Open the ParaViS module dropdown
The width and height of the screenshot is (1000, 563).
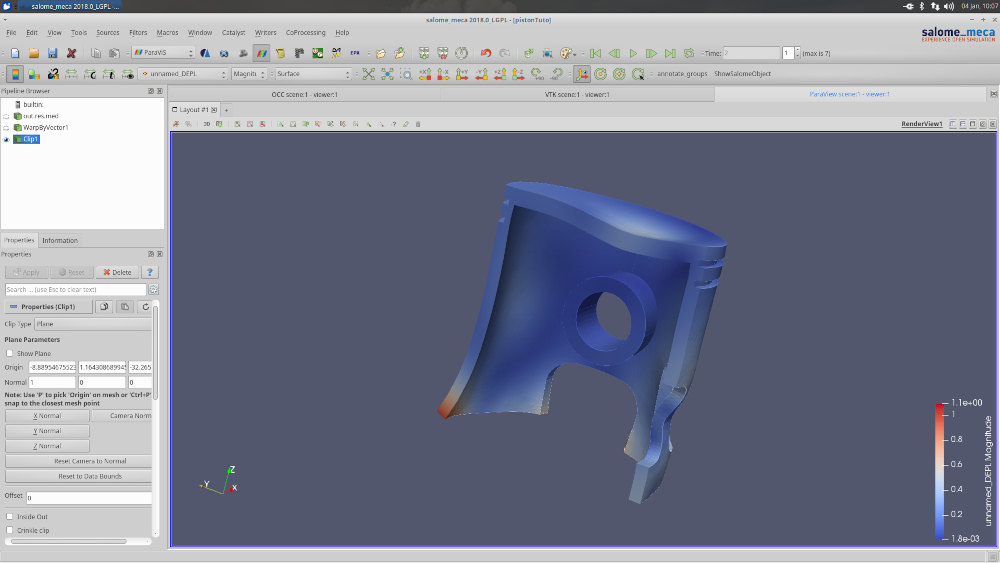pyautogui.click(x=163, y=53)
